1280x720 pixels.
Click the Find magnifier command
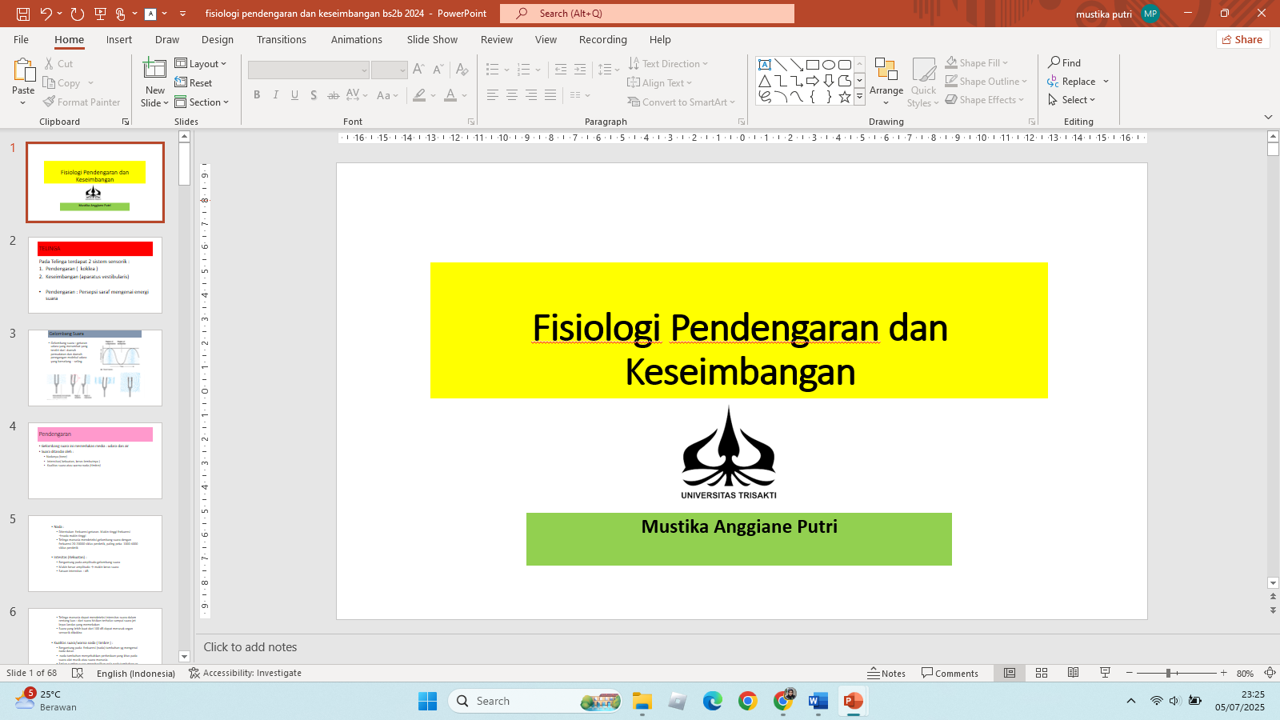pyautogui.click(x=1064, y=63)
